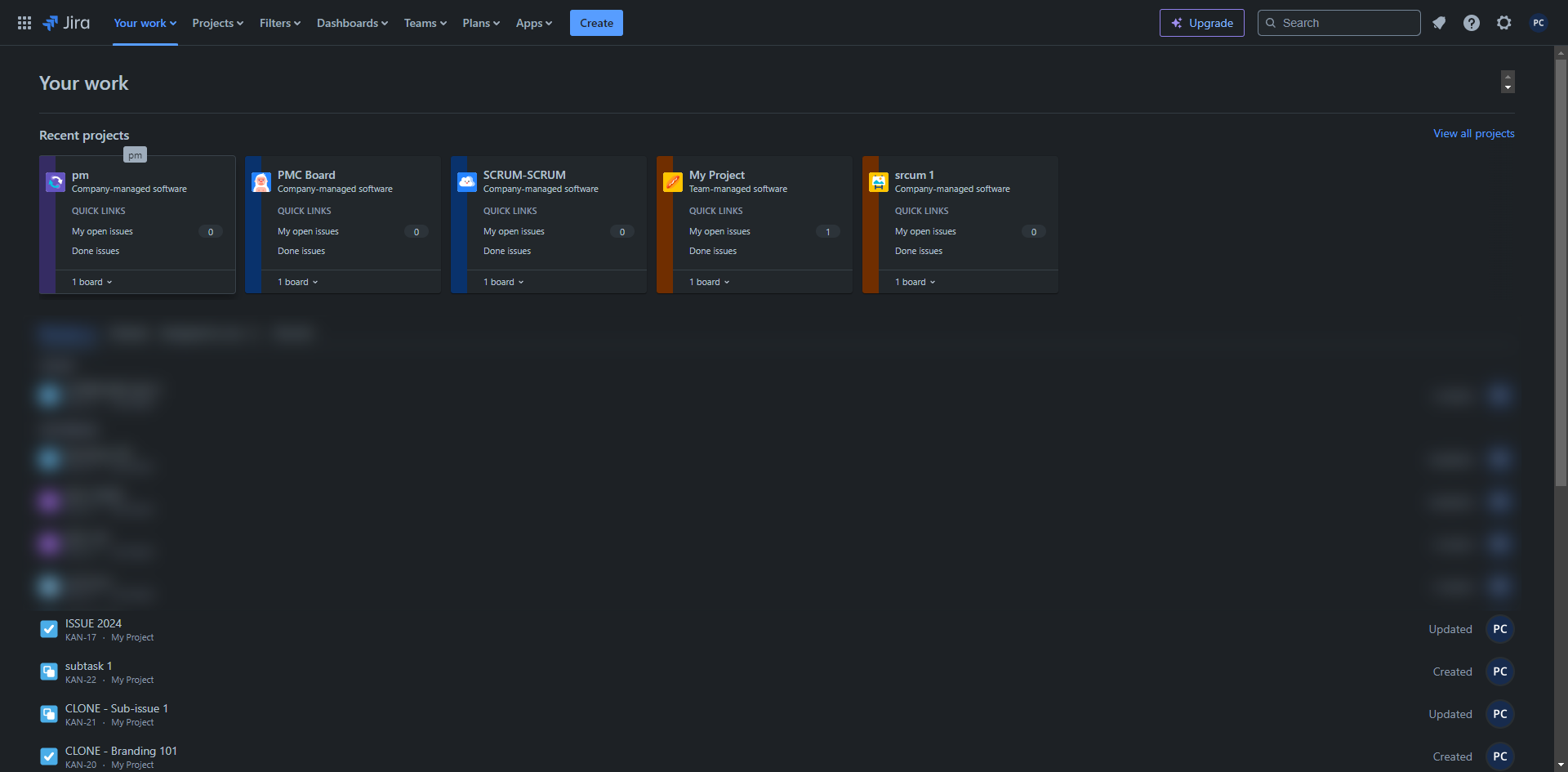Click the KAN-22 issue key text

pos(81,680)
